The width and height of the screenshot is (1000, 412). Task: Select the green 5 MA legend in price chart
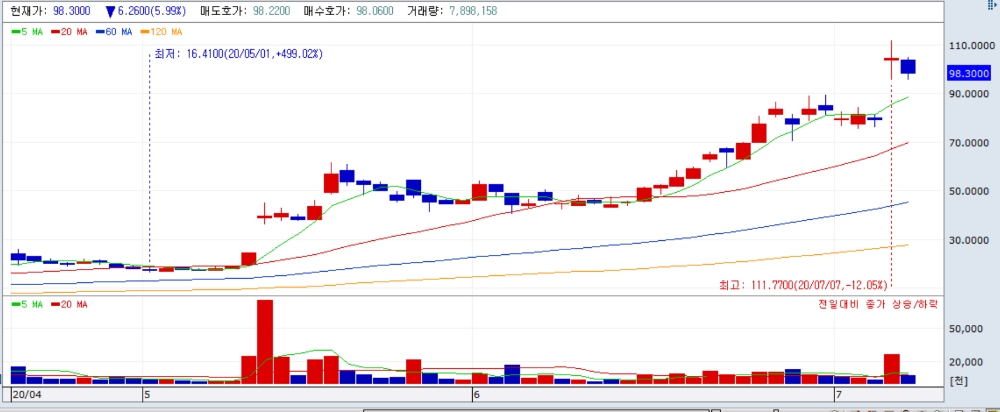tap(27, 31)
